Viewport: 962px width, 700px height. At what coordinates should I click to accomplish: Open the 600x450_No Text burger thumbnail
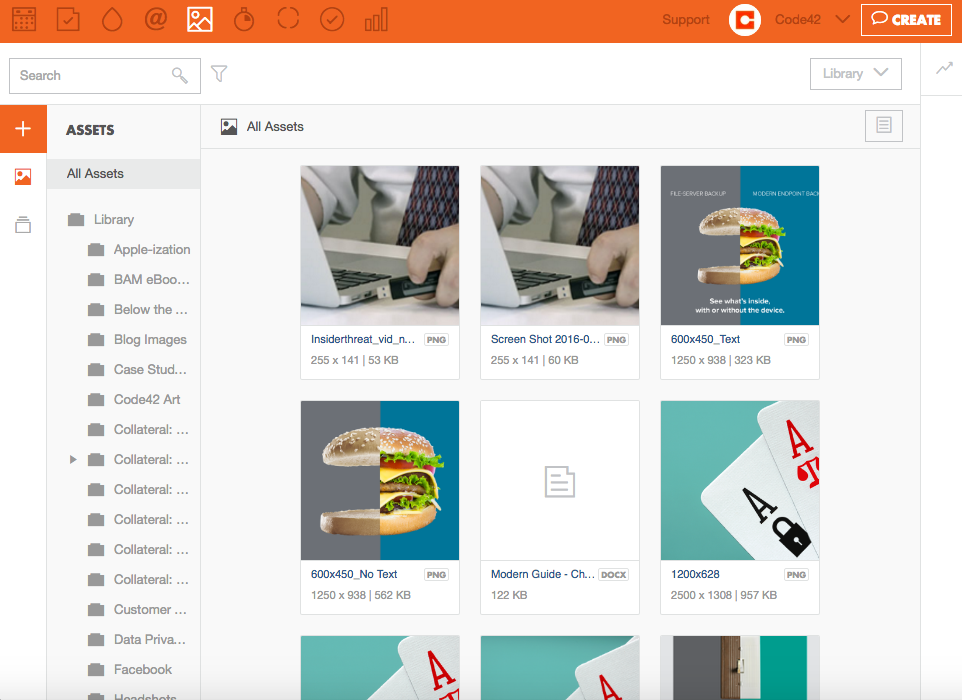(380, 480)
